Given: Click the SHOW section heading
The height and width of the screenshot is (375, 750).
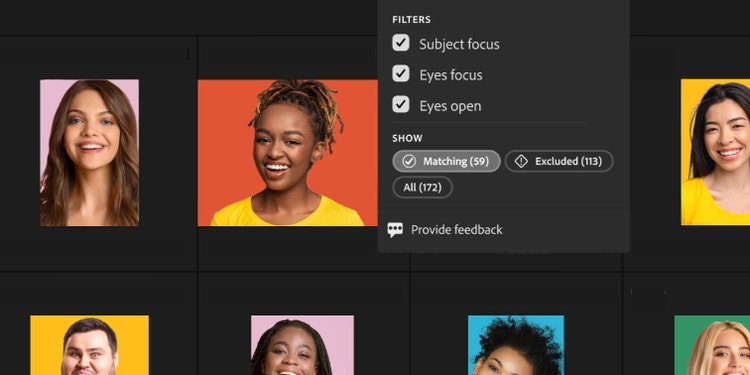Looking at the screenshot, I should (x=408, y=138).
